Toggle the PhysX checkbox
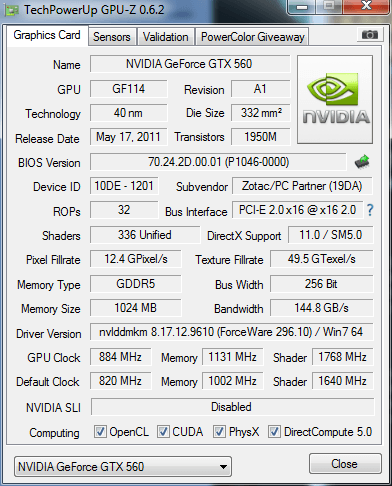This screenshot has height=486, width=392. (x=219, y=431)
